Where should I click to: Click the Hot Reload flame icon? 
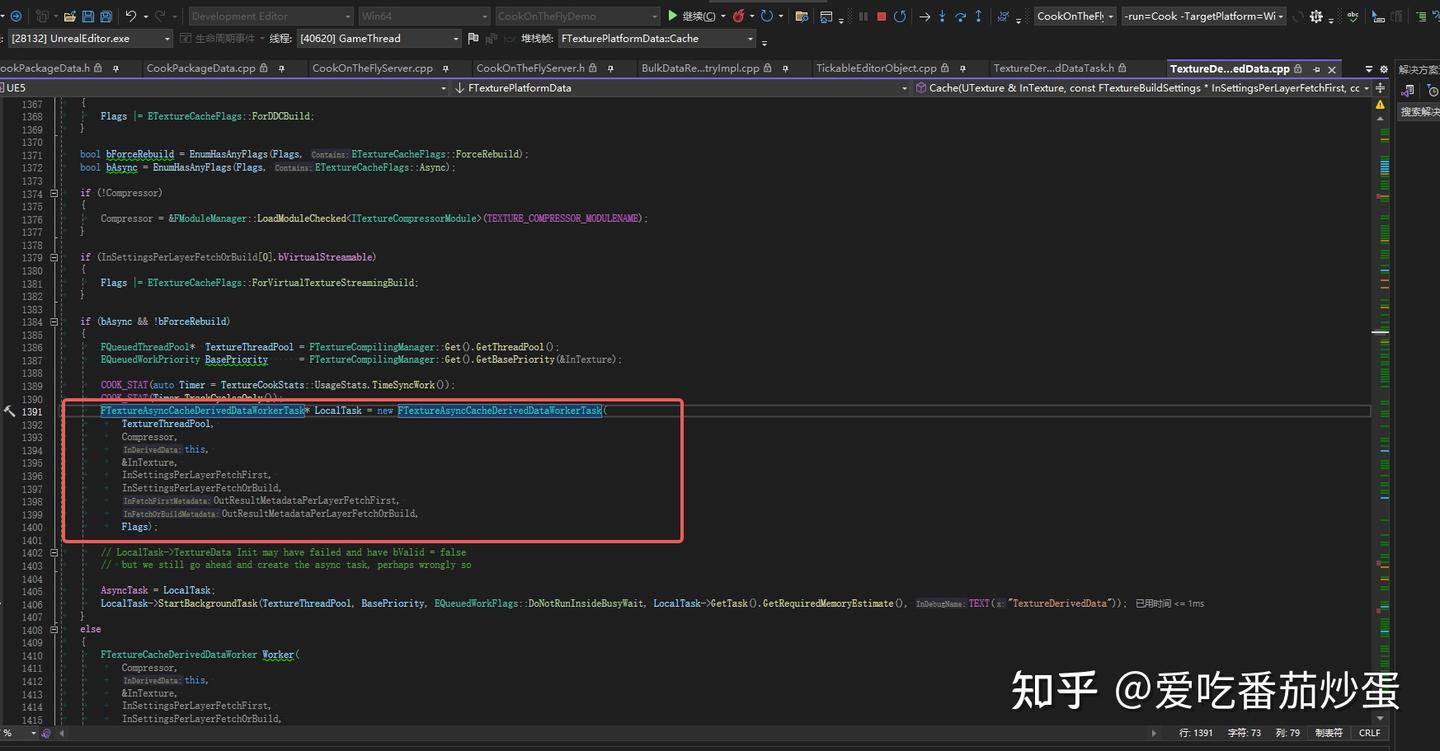[738, 16]
